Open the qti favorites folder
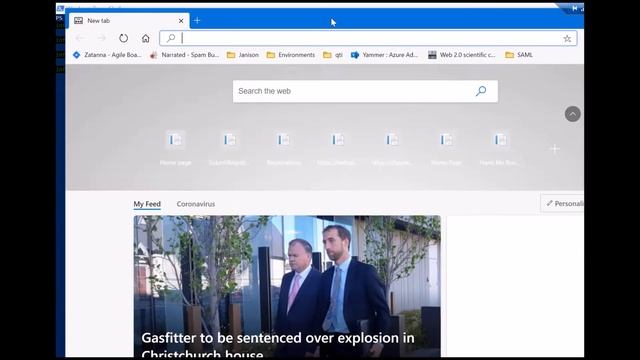This screenshot has height=360, width=640. pos(333,55)
